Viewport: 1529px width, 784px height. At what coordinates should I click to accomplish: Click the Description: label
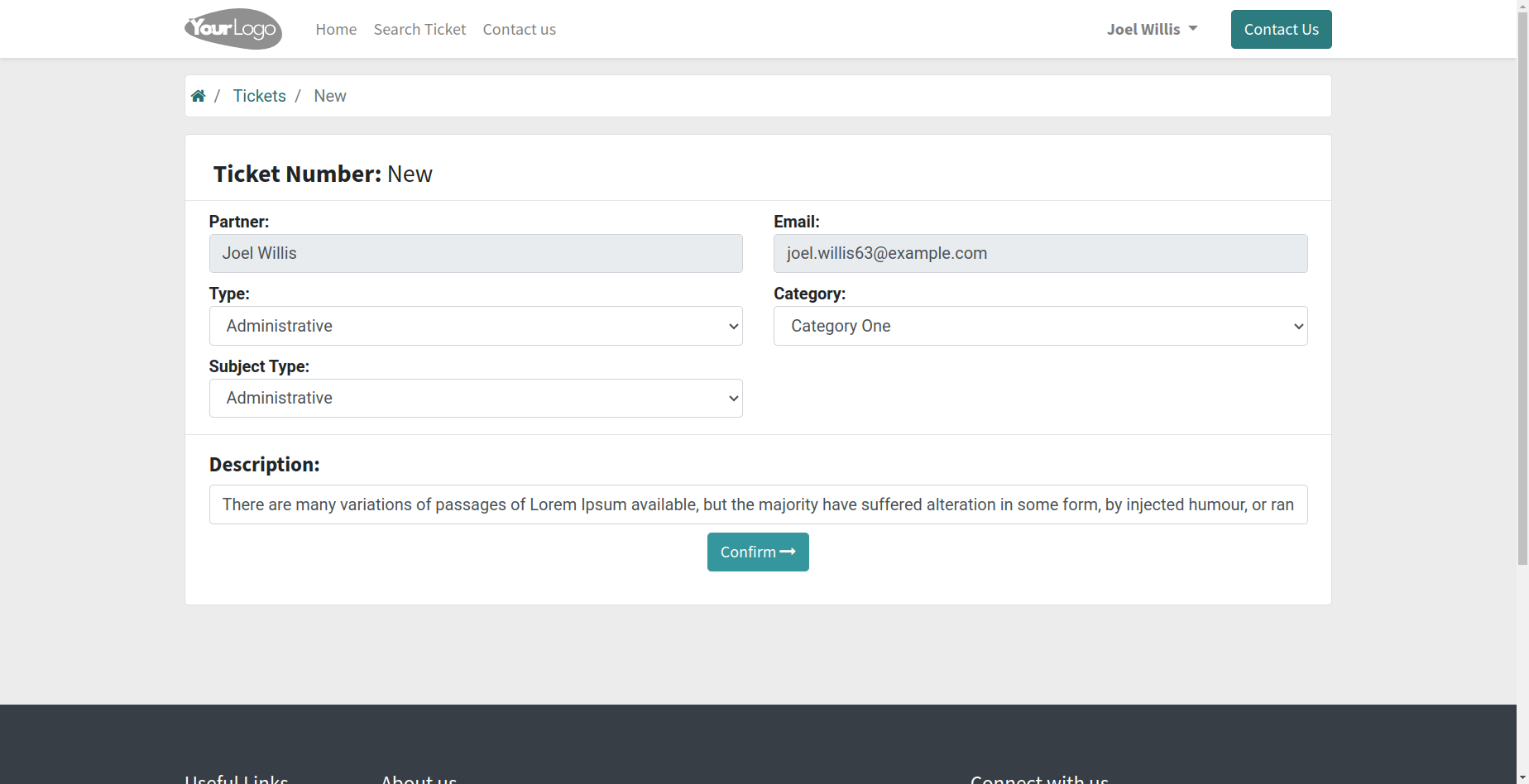(264, 465)
